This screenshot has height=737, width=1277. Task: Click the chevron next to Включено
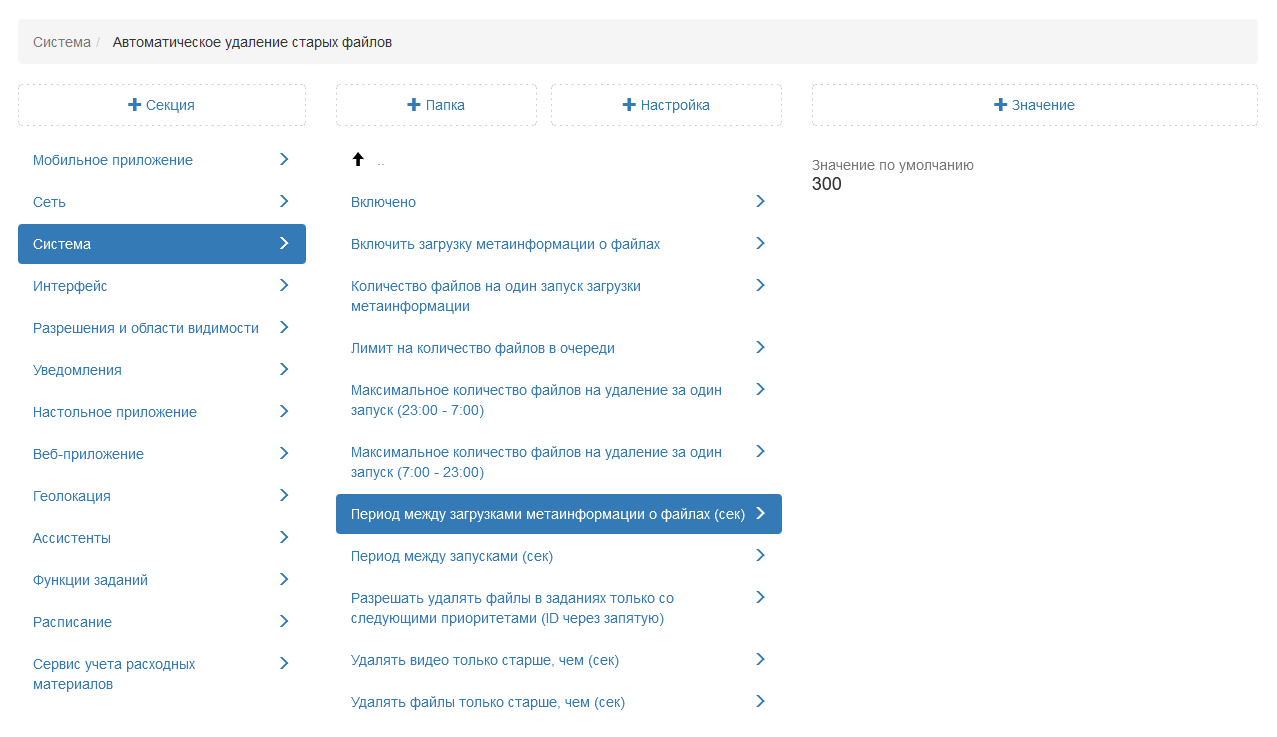[760, 201]
